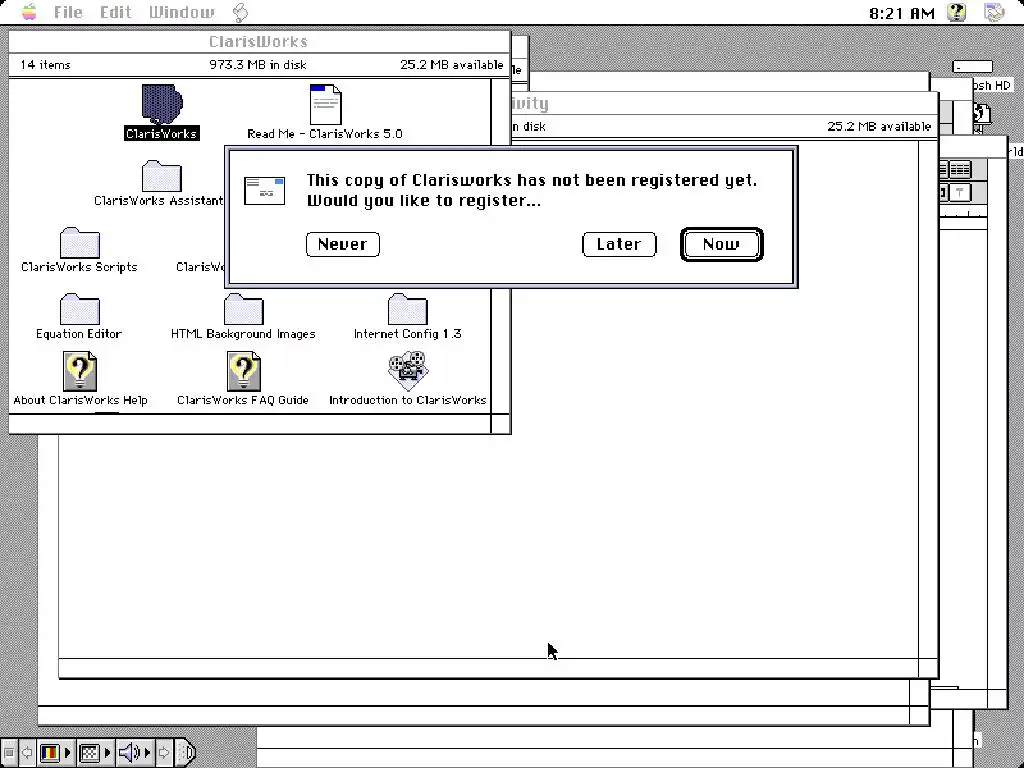Select the ClarisWorks Assistants folder

(x=161, y=176)
